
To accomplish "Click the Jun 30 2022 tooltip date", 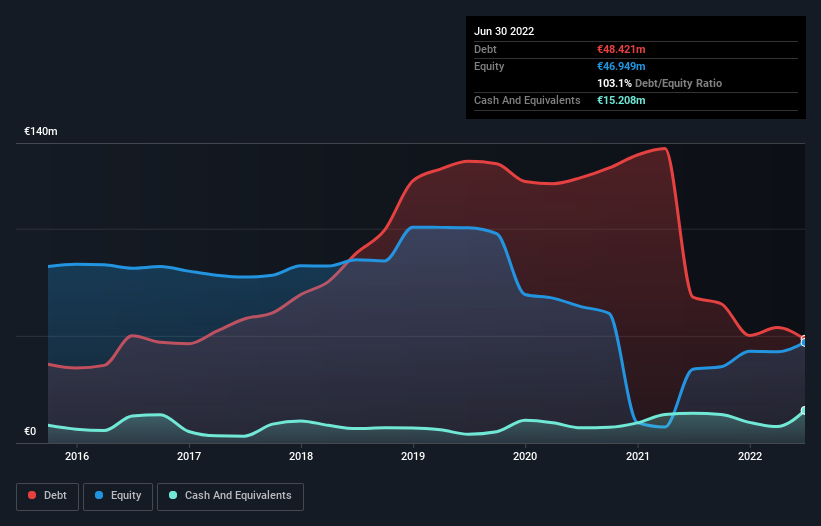I will pyautogui.click(x=504, y=31).
